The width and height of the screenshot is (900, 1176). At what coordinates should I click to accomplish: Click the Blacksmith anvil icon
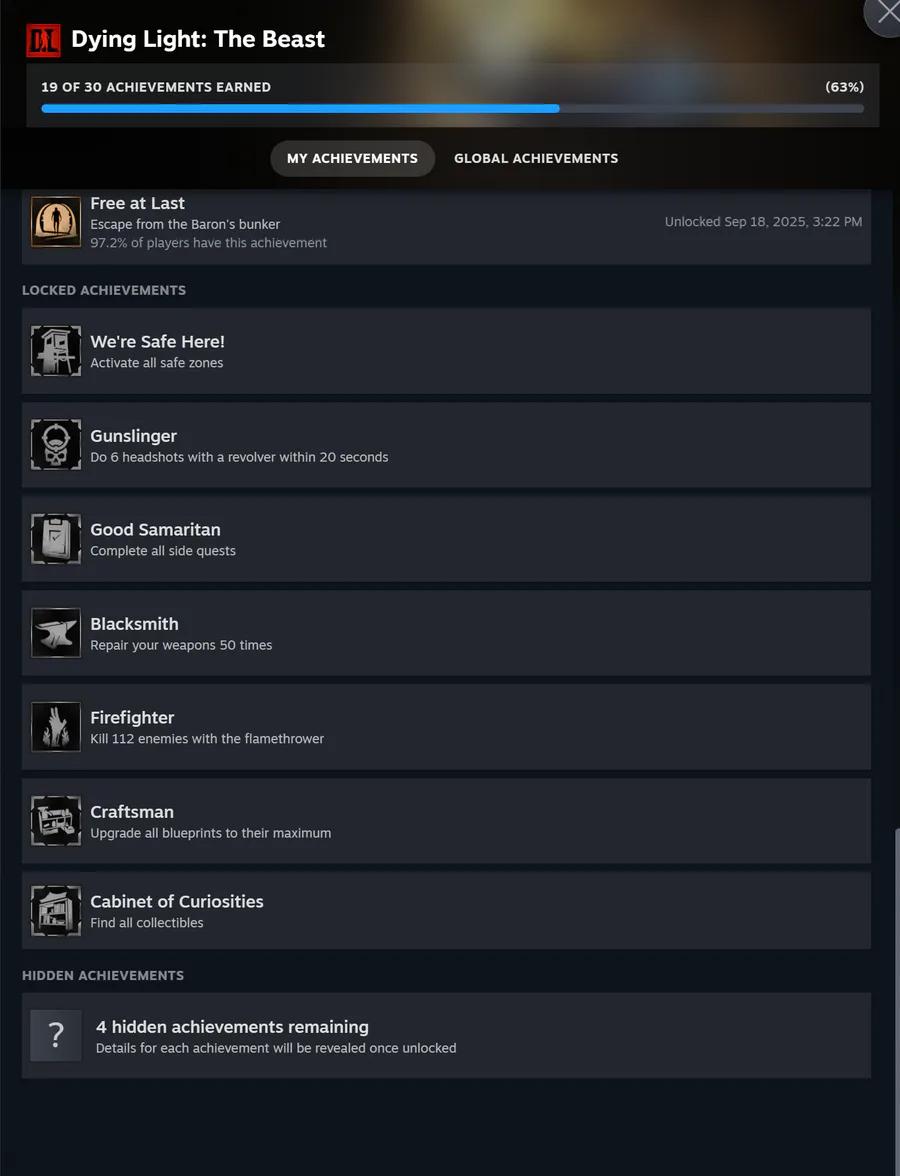[x=56, y=633]
